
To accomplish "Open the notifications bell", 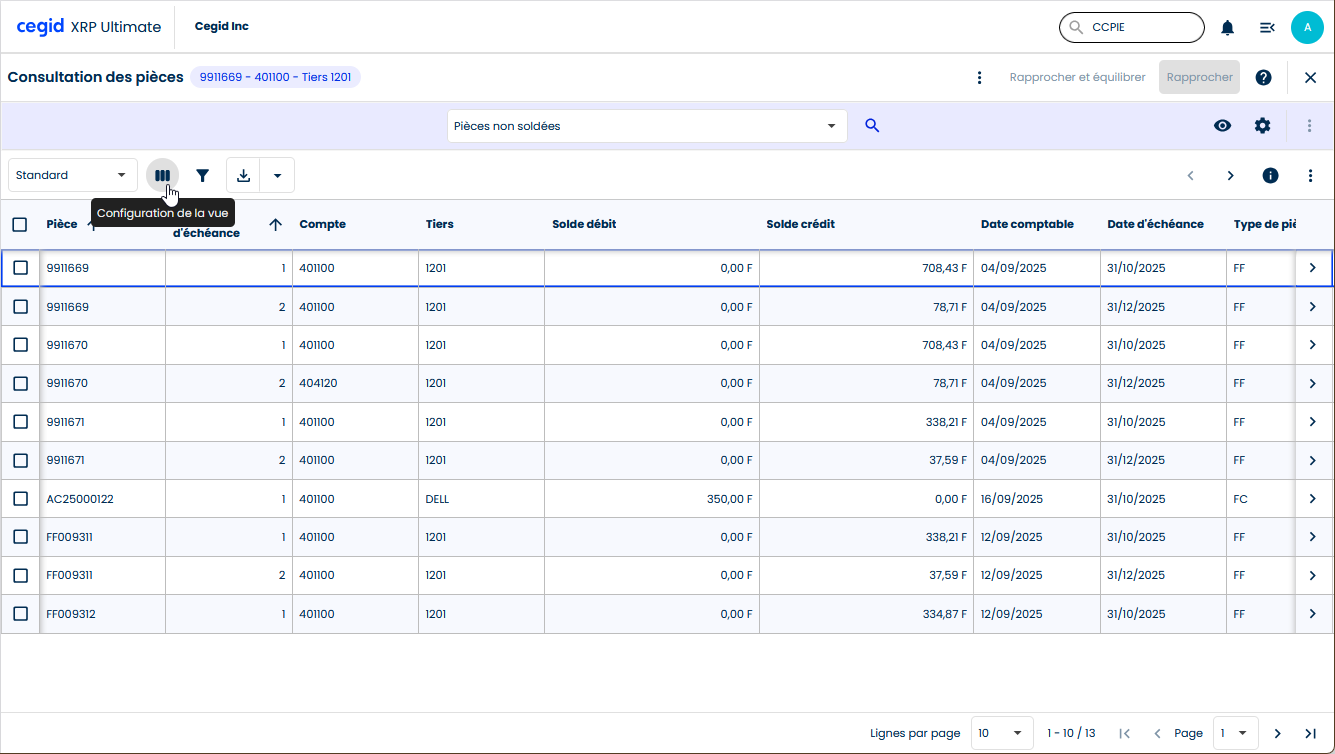I will point(1227,28).
